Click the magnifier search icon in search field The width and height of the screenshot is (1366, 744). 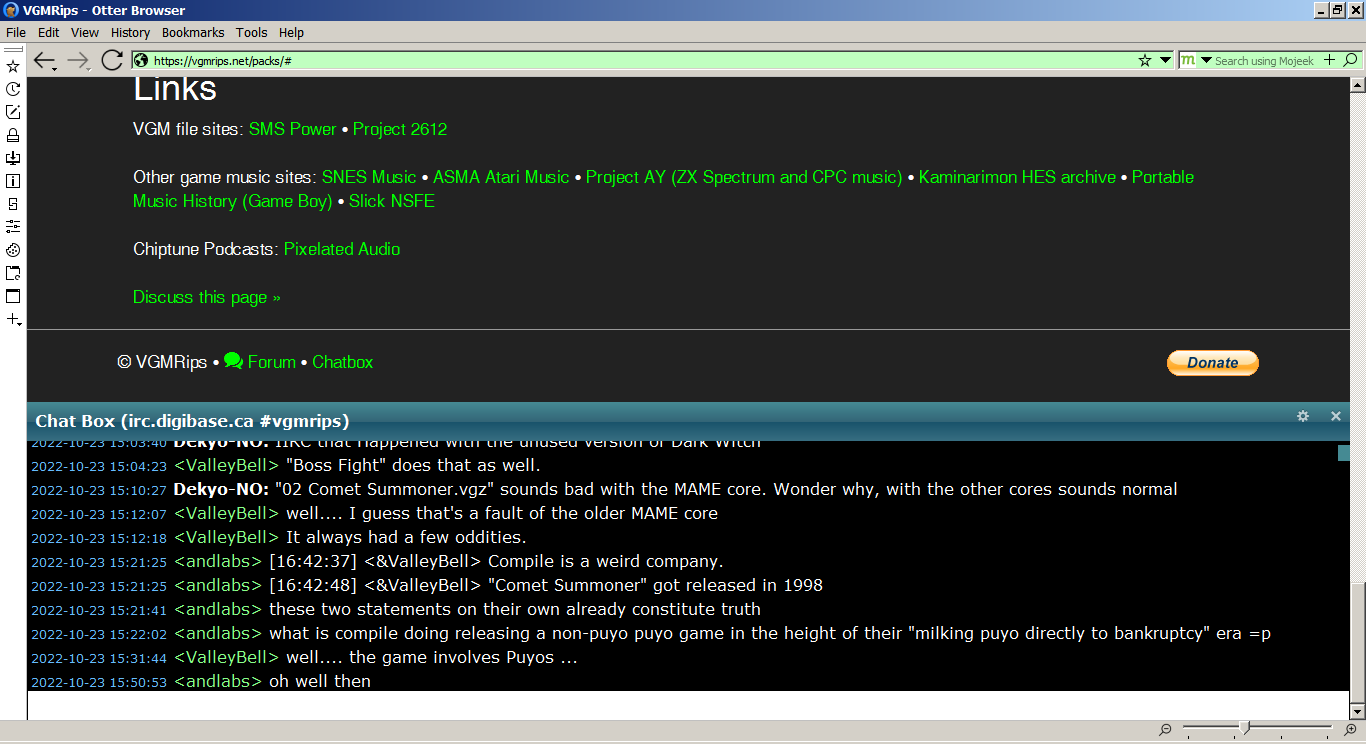(x=1350, y=61)
